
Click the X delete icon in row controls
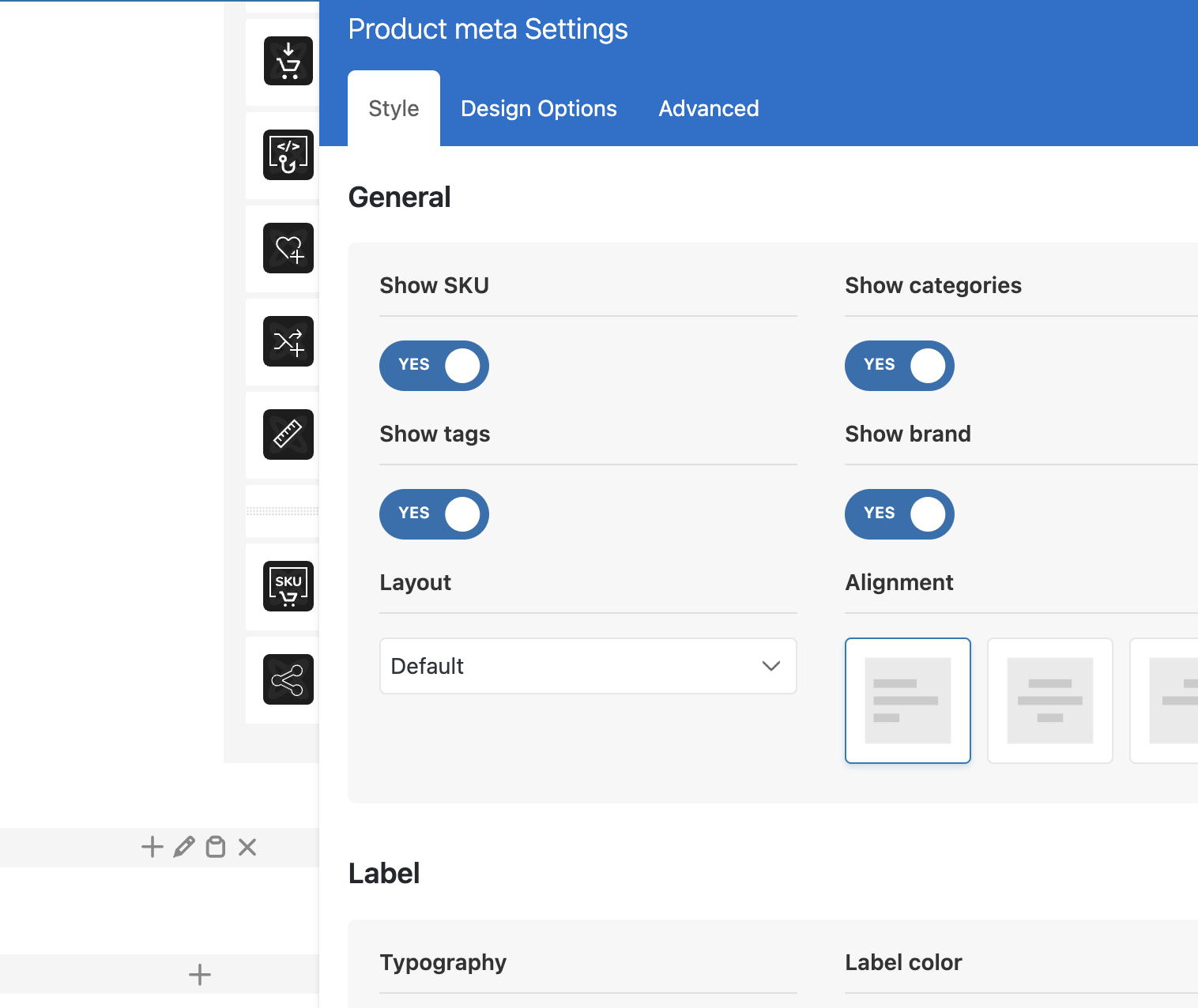click(x=247, y=848)
